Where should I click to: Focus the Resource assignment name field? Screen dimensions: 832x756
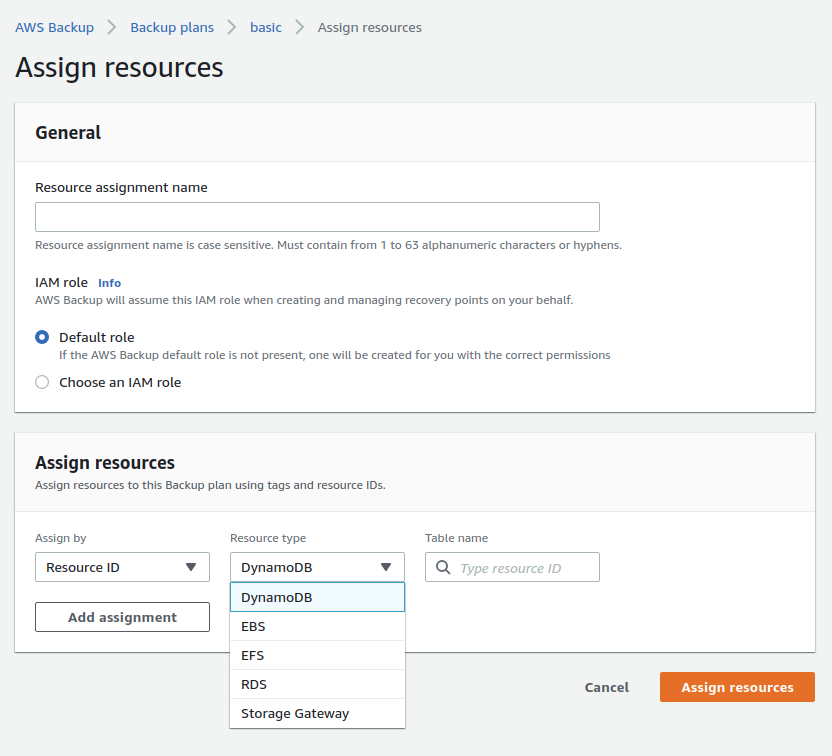[x=317, y=217]
